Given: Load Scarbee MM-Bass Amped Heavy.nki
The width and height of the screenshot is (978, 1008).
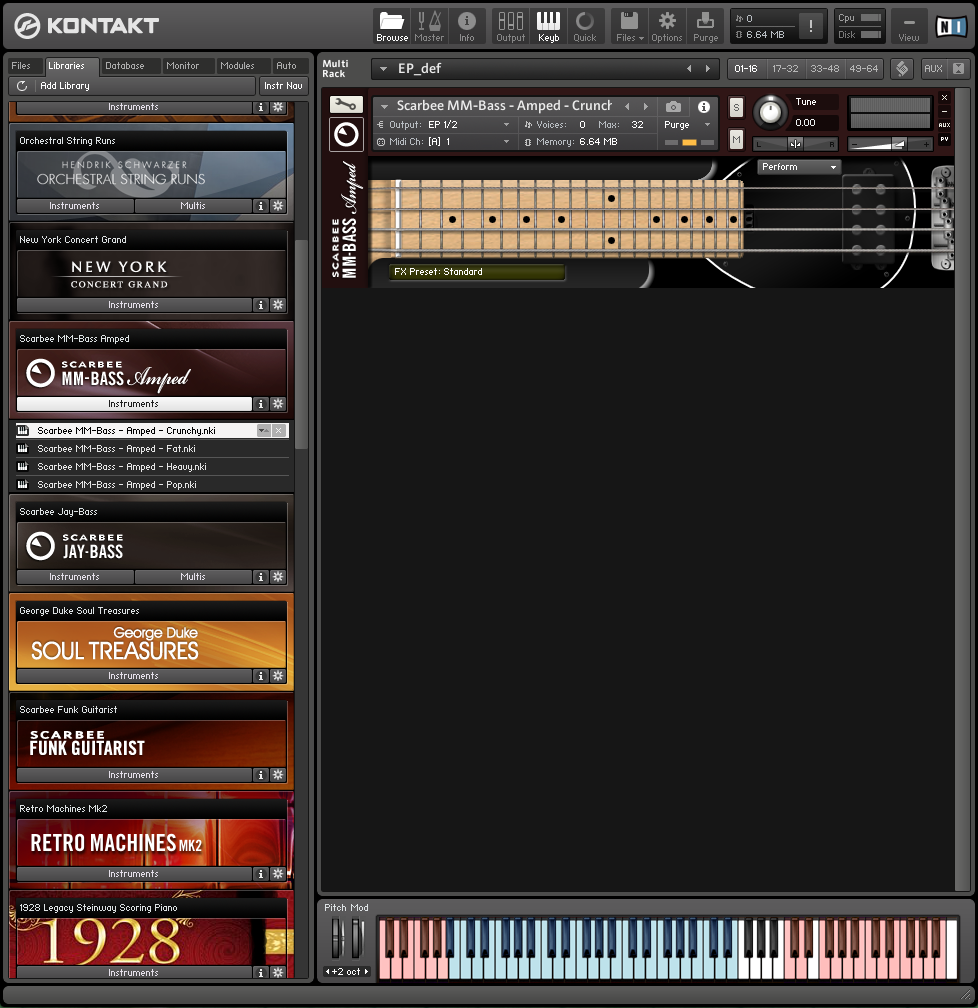Looking at the screenshot, I should [x=152, y=467].
